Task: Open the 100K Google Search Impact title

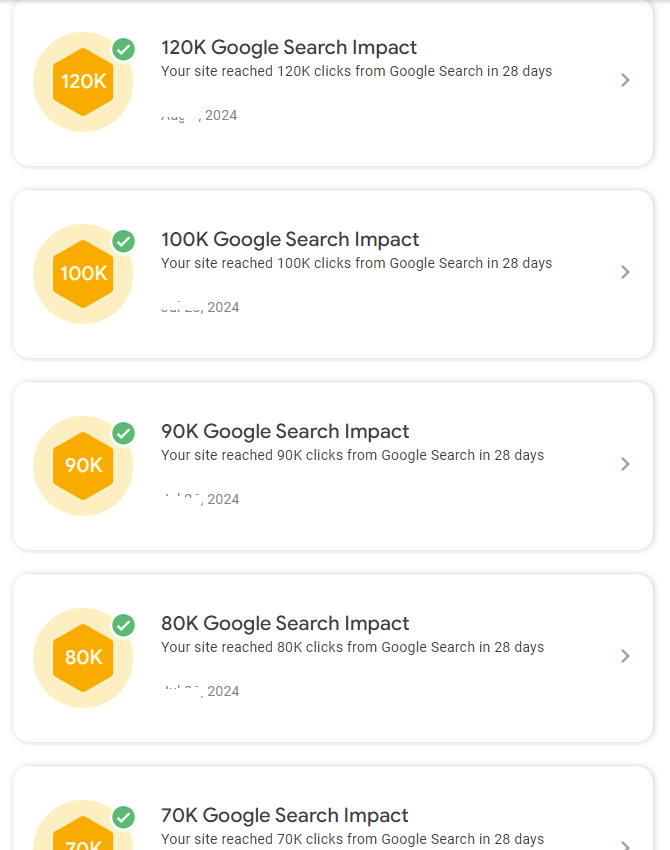Action: [x=290, y=239]
